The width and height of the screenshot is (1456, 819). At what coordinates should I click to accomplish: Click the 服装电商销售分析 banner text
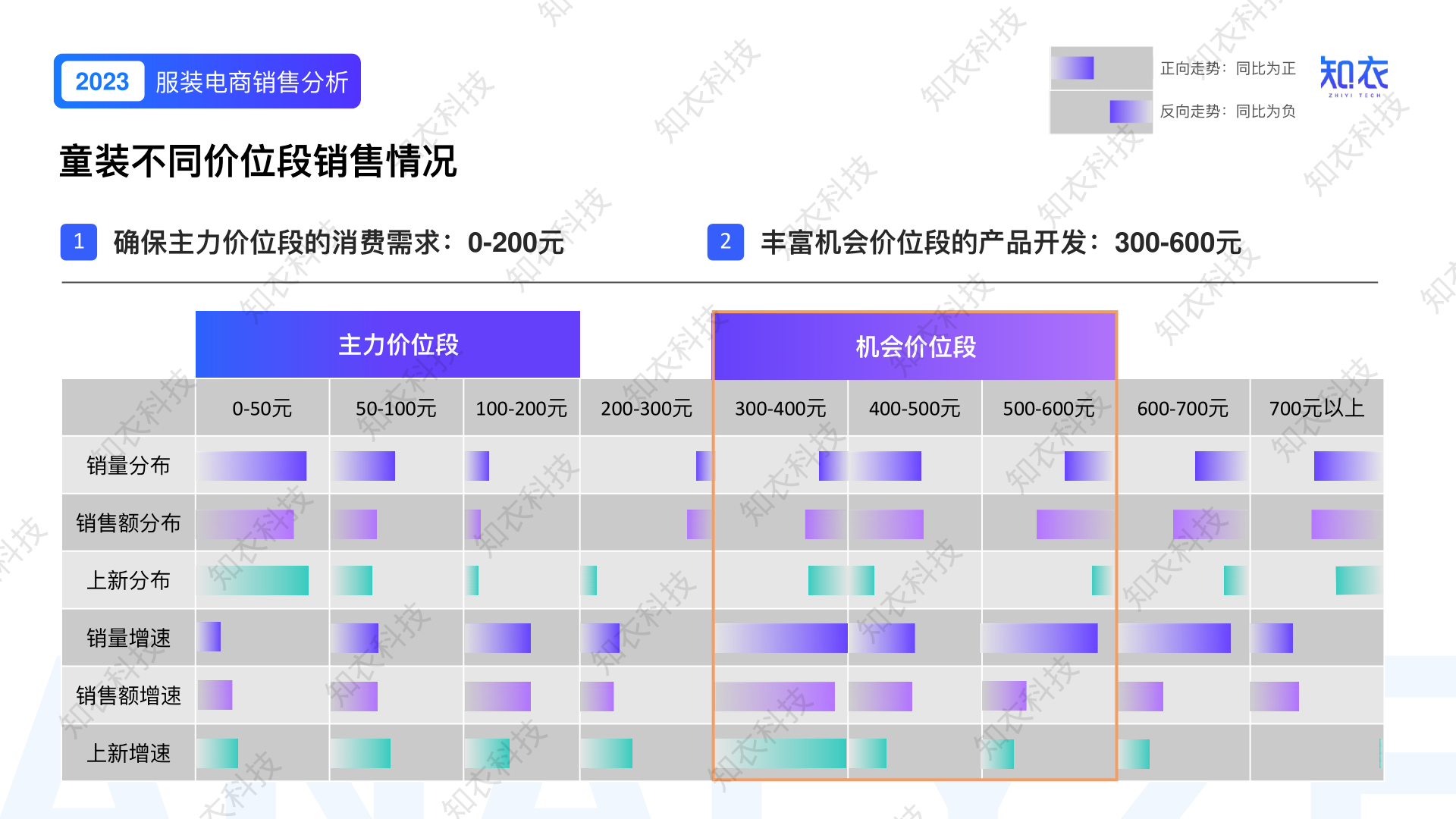(x=252, y=82)
